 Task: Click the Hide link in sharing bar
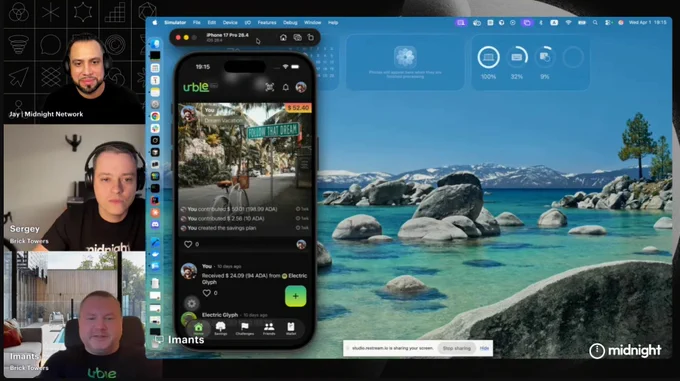[x=484, y=348]
